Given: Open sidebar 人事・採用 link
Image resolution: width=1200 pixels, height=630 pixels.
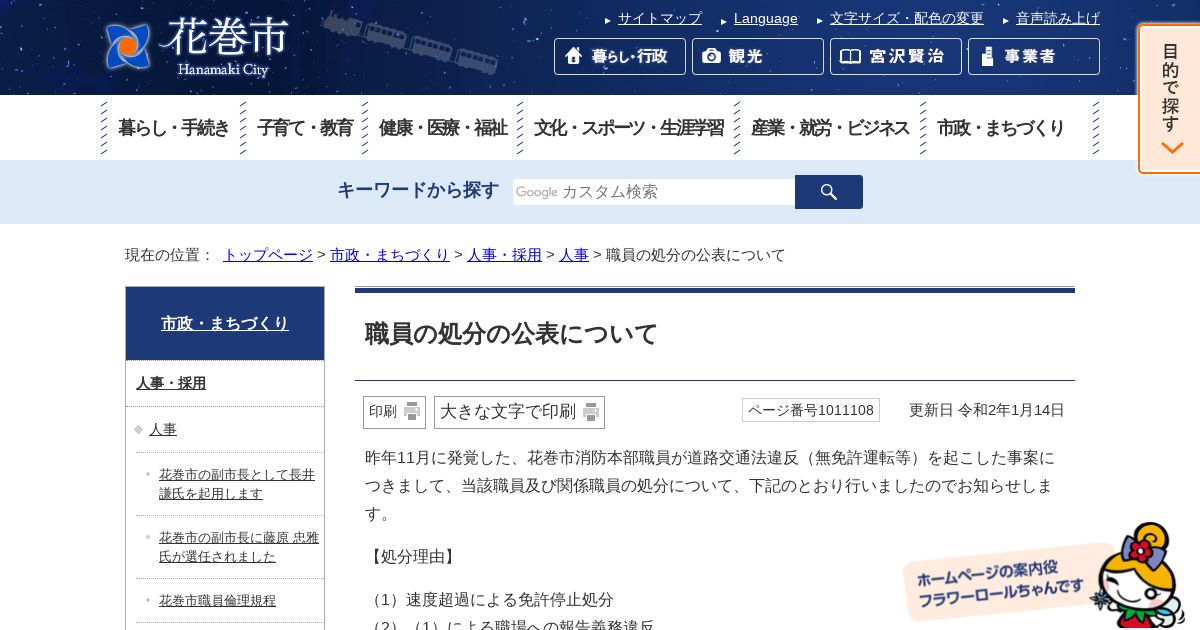Looking at the screenshot, I should click(x=171, y=383).
